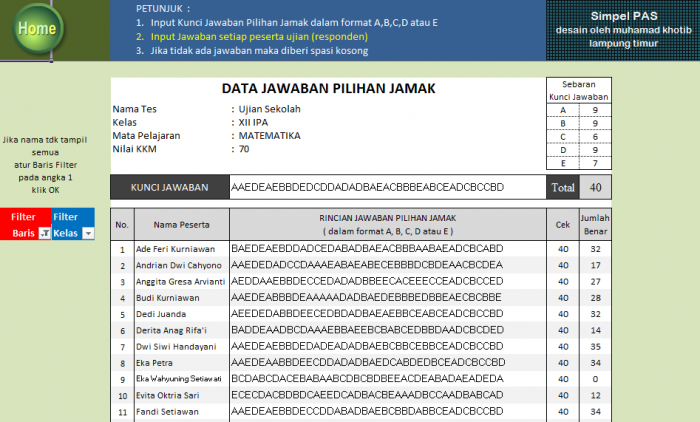The image size is (700, 422).
Task: Click the name Budi Kurniawan
Action: (x=167, y=298)
